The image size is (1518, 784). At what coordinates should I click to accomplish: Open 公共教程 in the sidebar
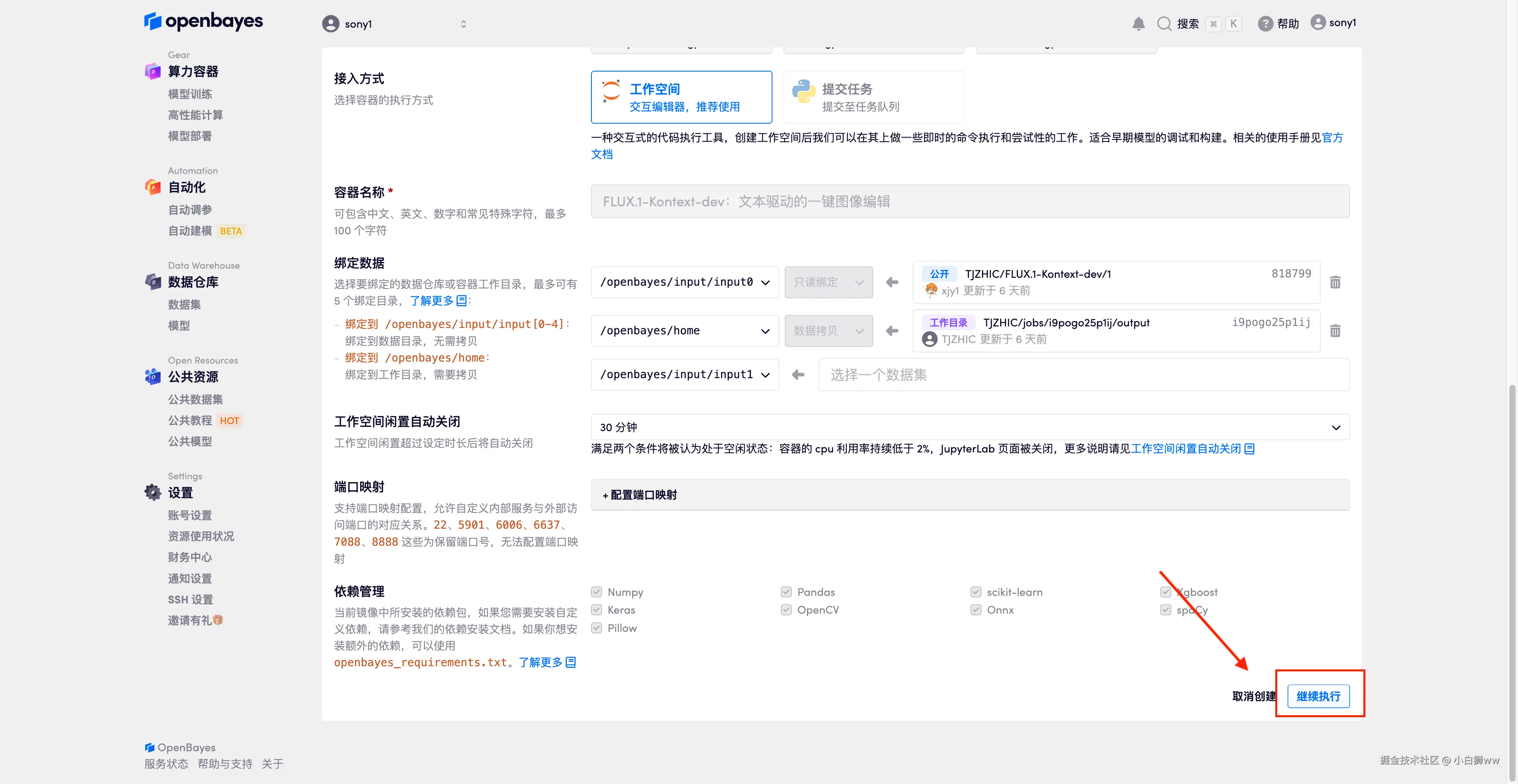coord(190,420)
